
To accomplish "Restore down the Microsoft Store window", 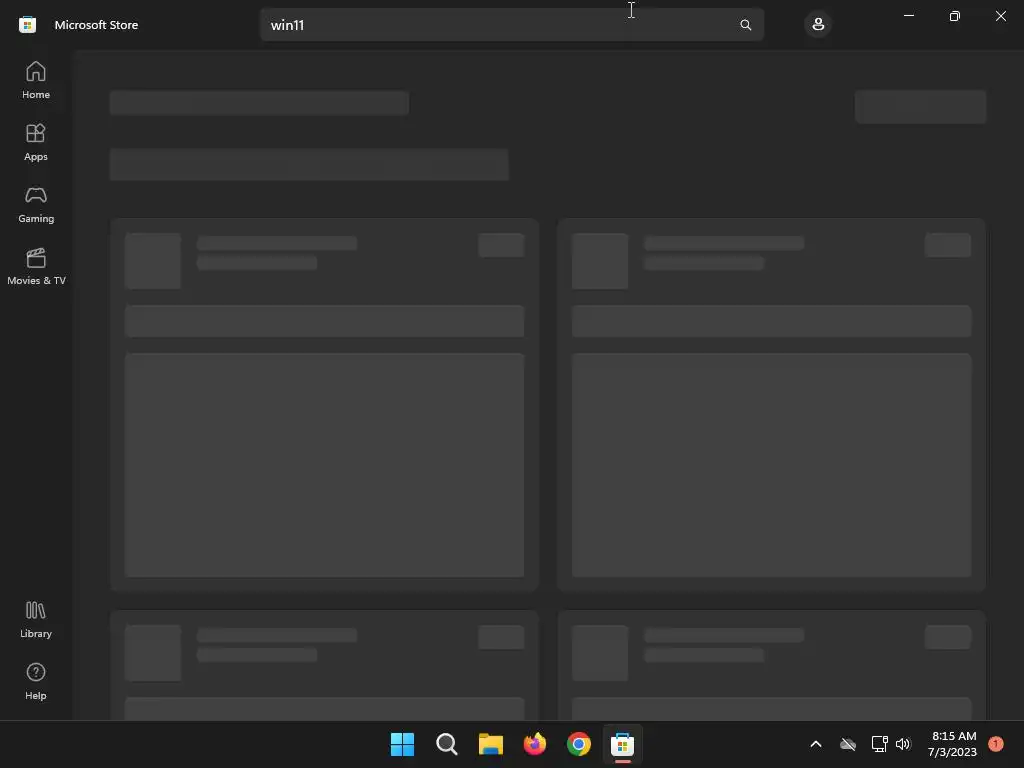I will click(955, 16).
